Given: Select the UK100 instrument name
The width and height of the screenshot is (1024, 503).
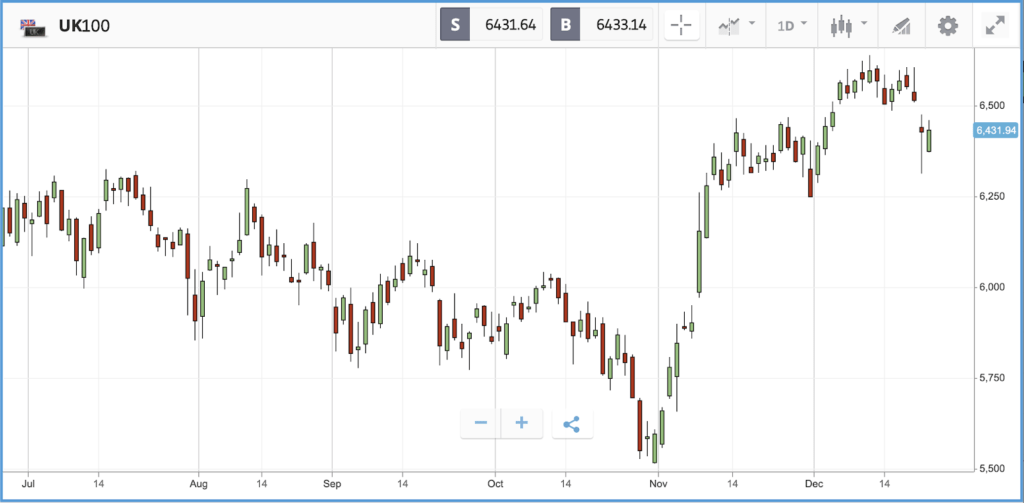Looking at the screenshot, I should coord(84,26).
